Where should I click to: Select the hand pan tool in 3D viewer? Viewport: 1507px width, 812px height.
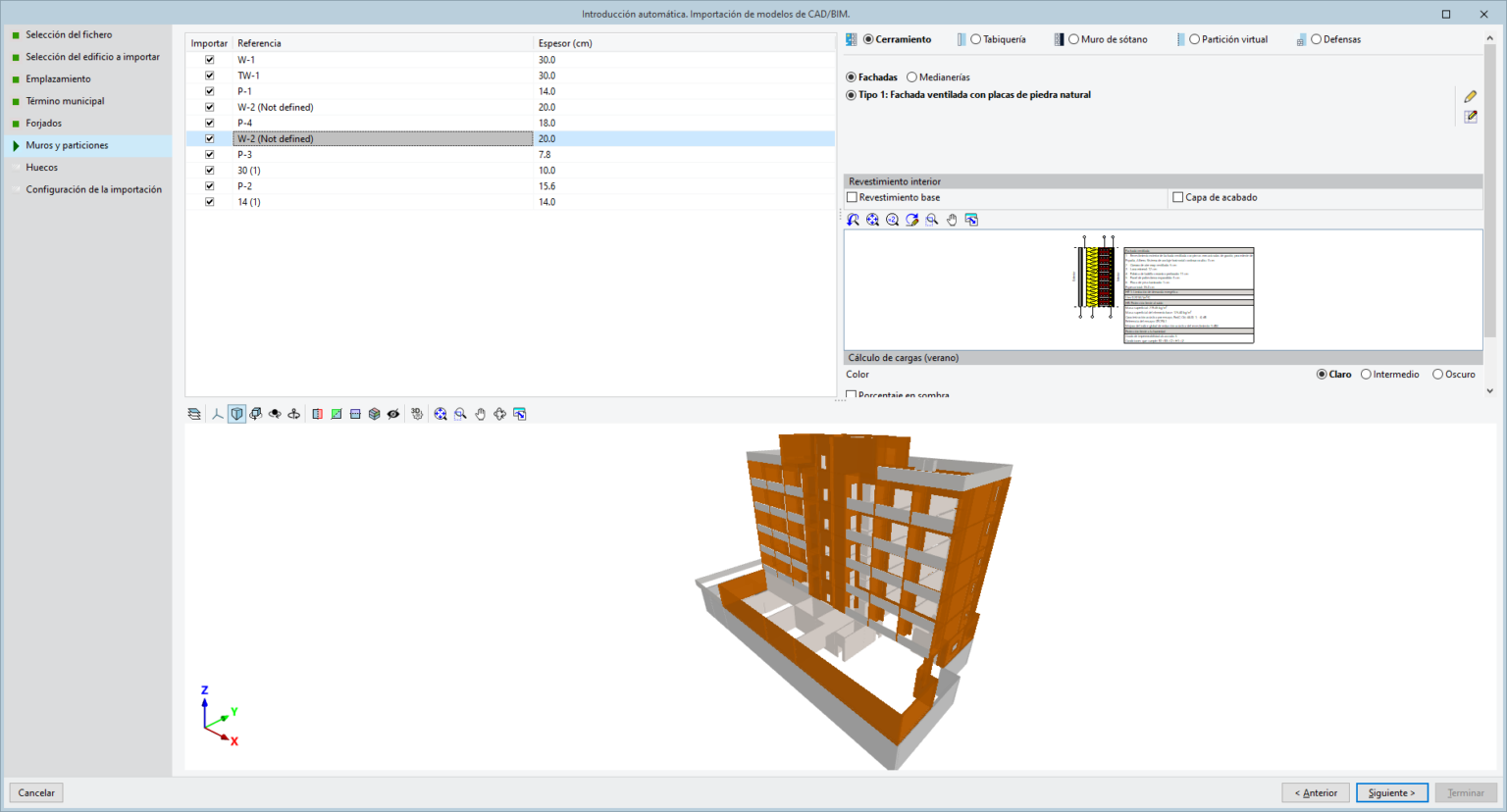point(480,413)
